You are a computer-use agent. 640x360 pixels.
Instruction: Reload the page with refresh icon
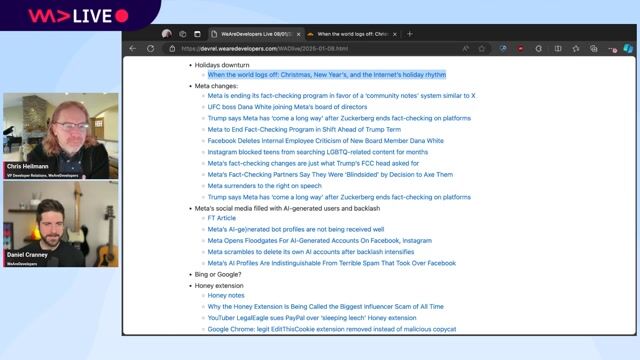(x=151, y=49)
